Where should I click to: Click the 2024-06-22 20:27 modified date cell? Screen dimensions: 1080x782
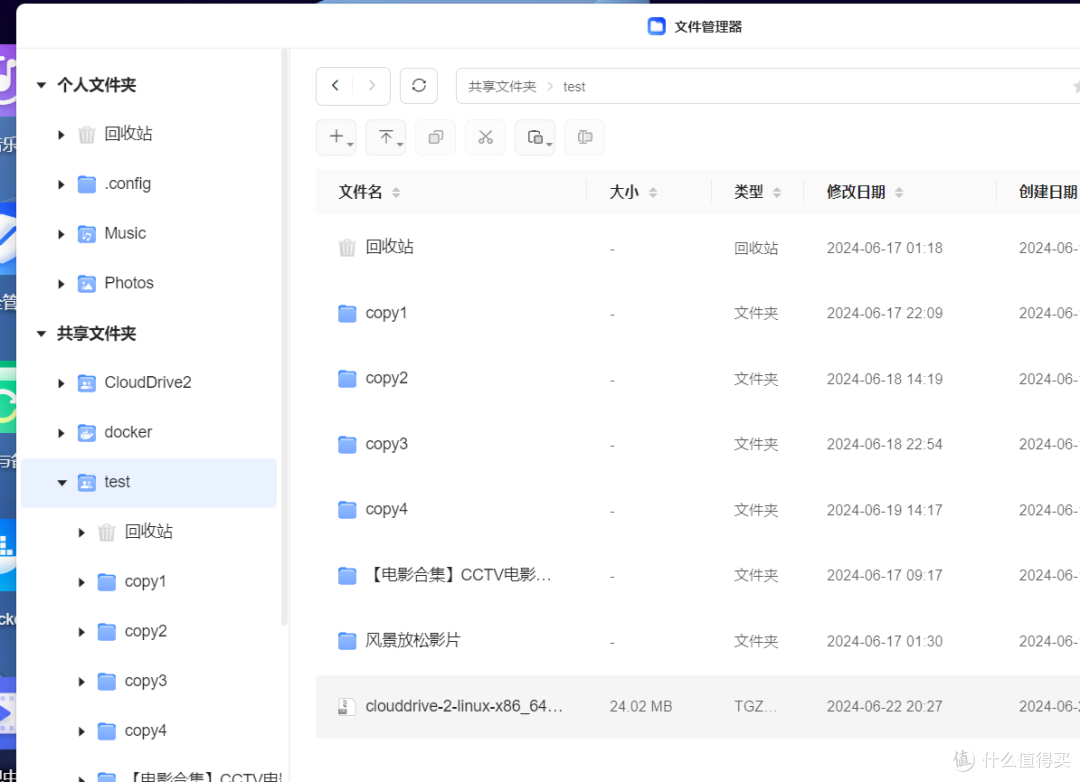(884, 707)
